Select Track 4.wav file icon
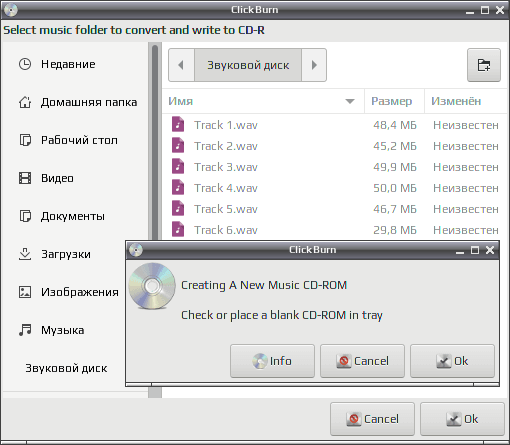The image size is (510, 445). (178, 188)
